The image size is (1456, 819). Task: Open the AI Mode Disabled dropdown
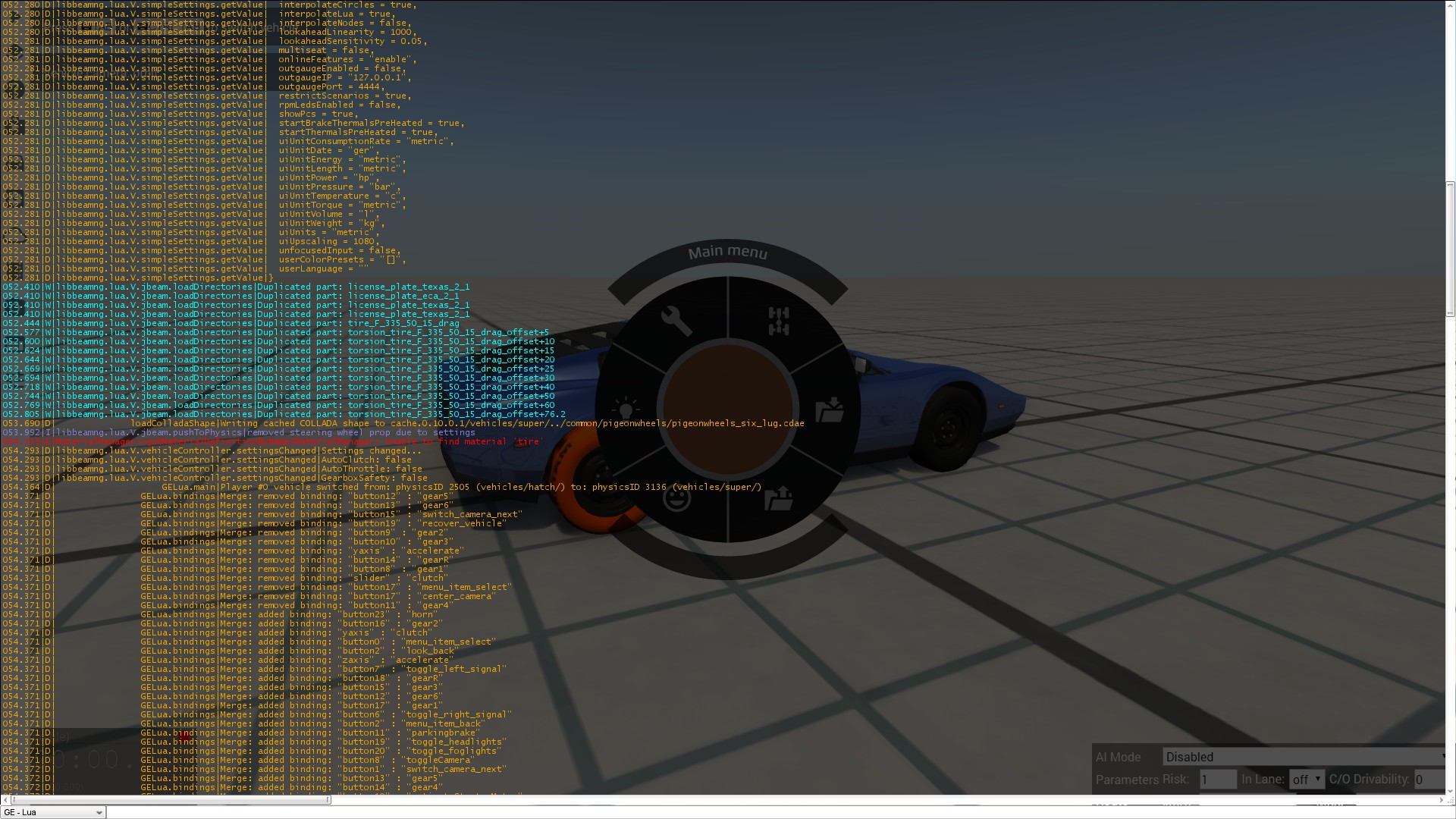(1304, 757)
